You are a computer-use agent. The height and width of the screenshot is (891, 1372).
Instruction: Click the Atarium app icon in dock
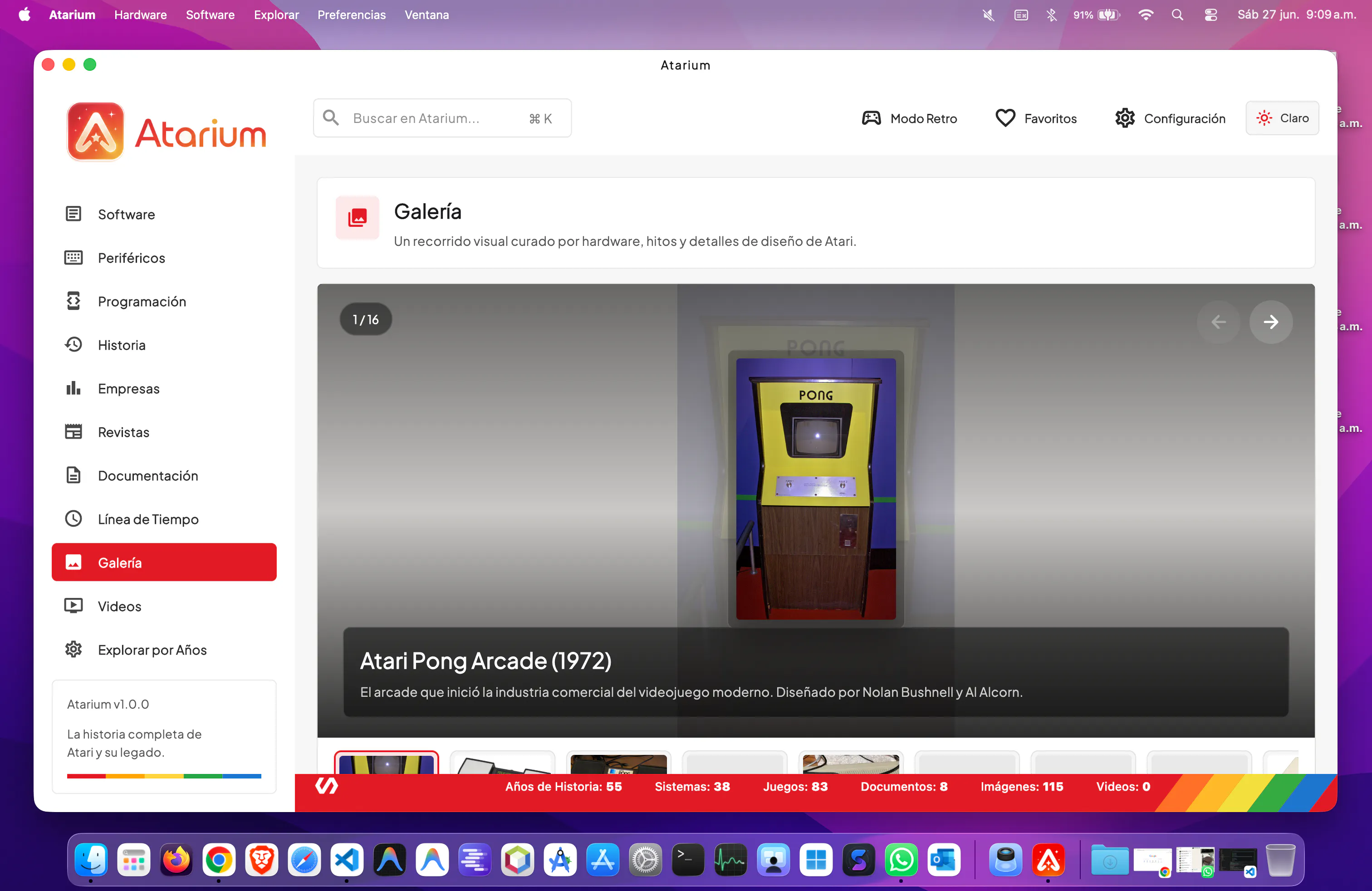pos(1048,861)
